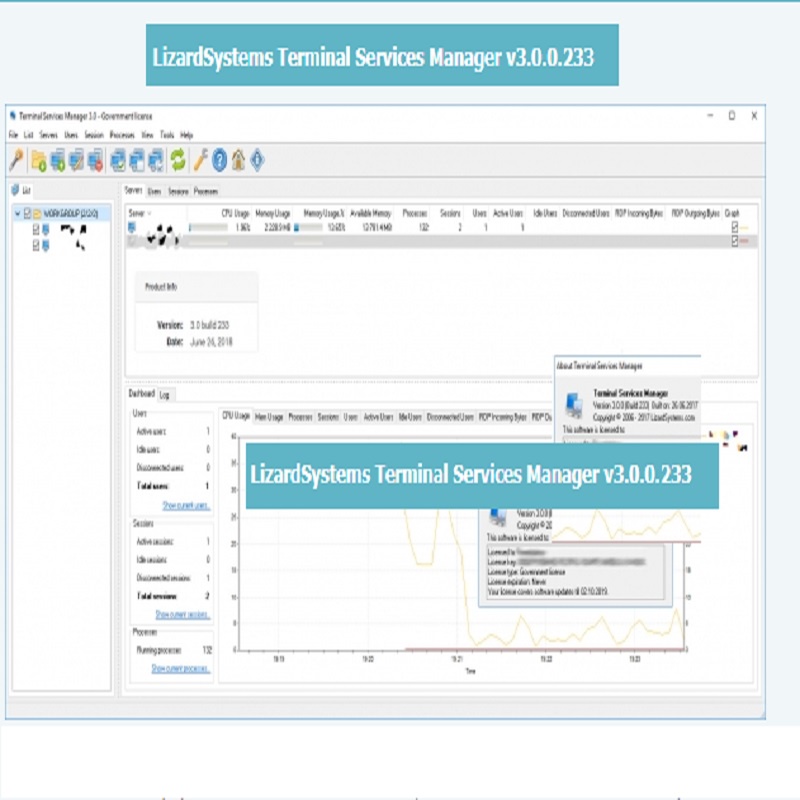Open settings with the wrench icon
The width and height of the screenshot is (800, 800).
click(x=200, y=160)
